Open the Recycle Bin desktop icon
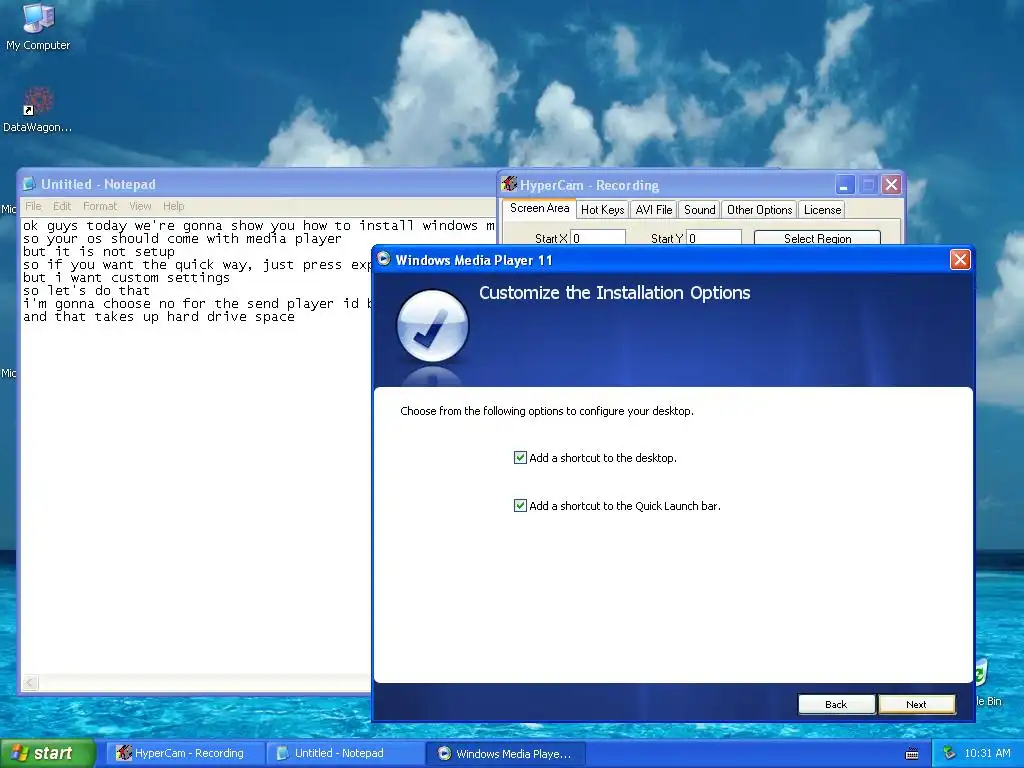The height and width of the screenshot is (768, 1024). (987, 682)
